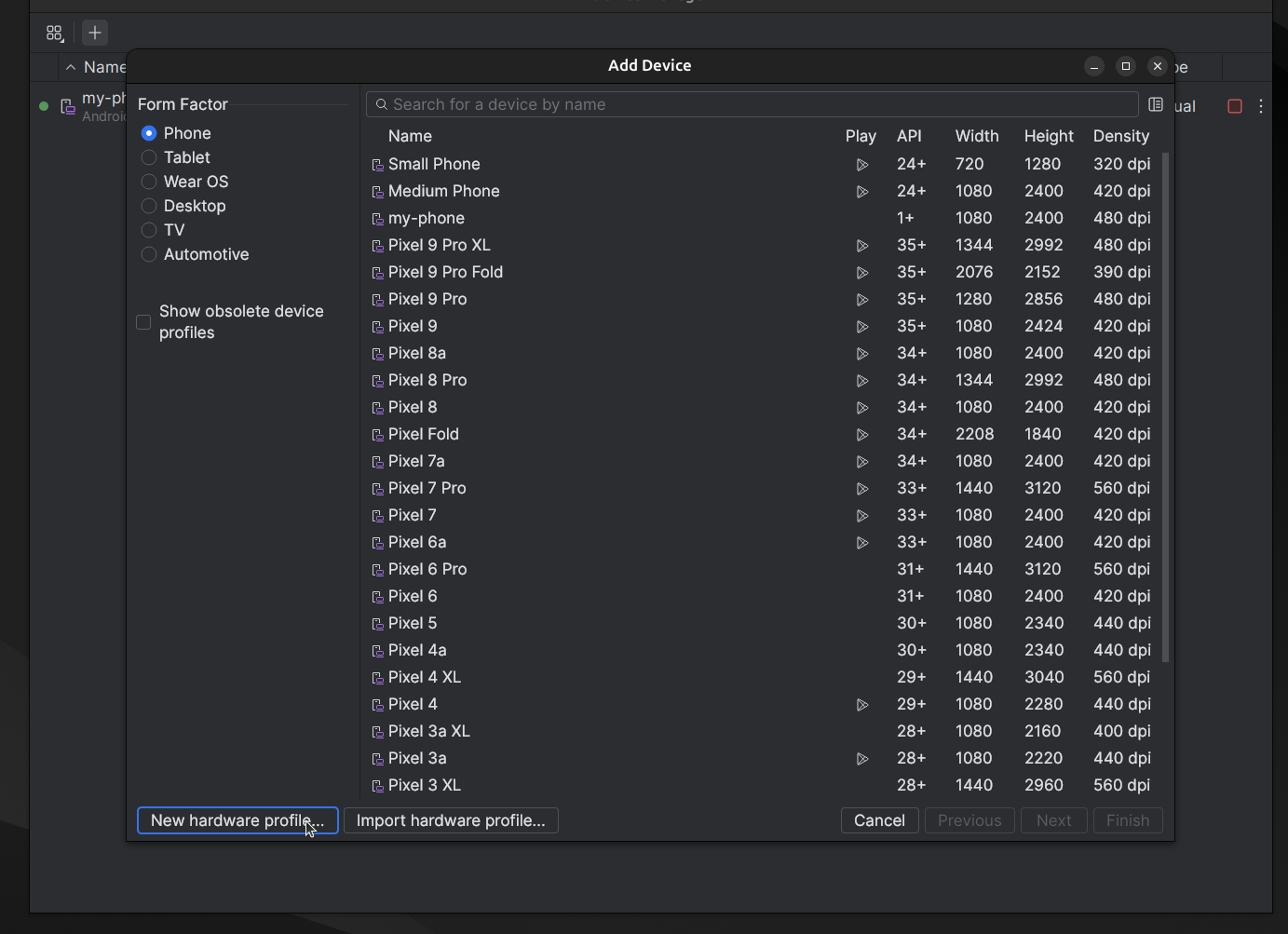Click the Play Store icon for Medium Phone
The width and height of the screenshot is (1288, 934).
(x=862, y=192)
